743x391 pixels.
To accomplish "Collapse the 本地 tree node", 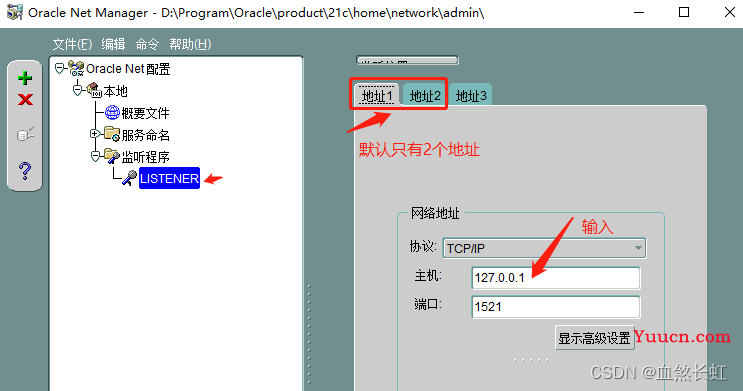I will (77, 90).
